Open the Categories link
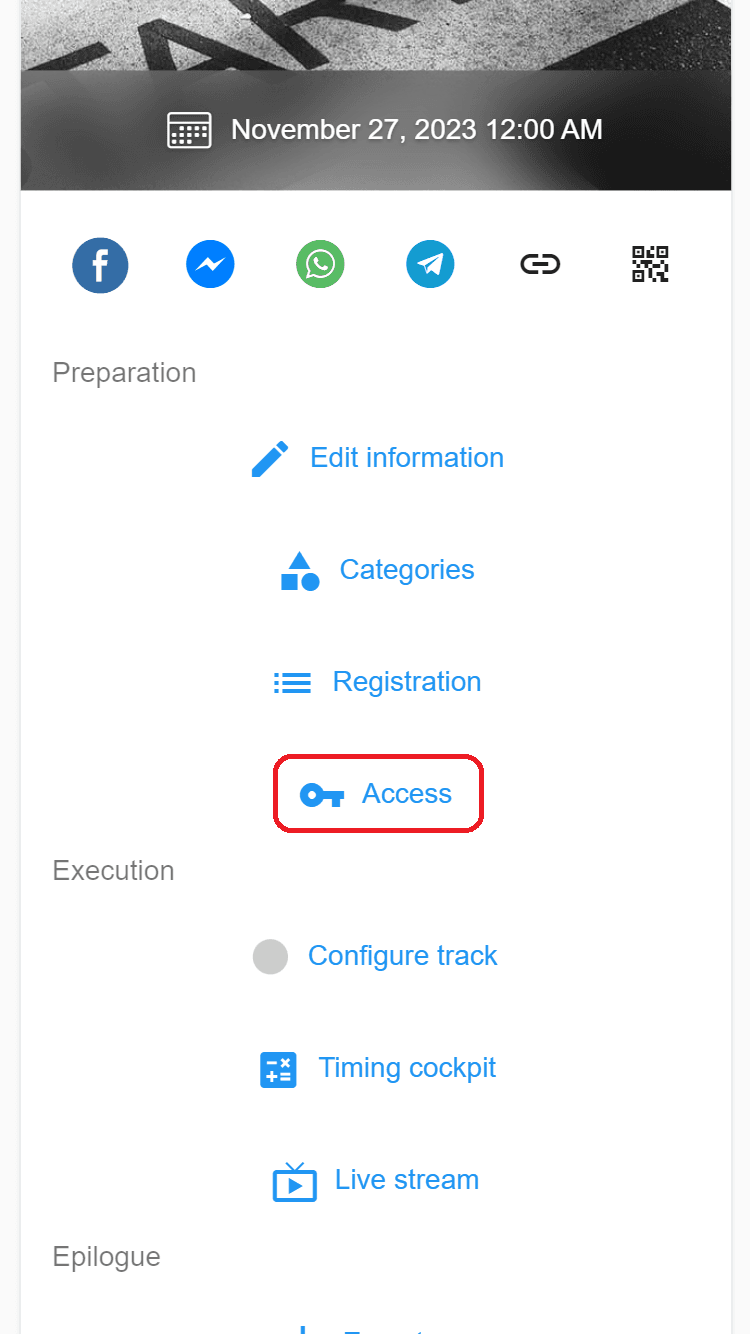Screen dimensions: 750x1334 tap(407, 570)
